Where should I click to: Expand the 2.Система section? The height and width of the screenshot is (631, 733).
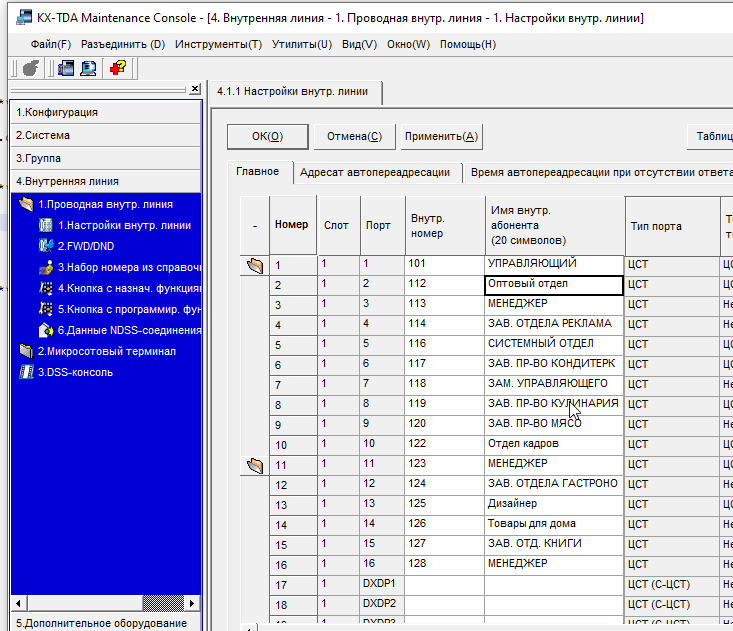click(x=106, y=135)
